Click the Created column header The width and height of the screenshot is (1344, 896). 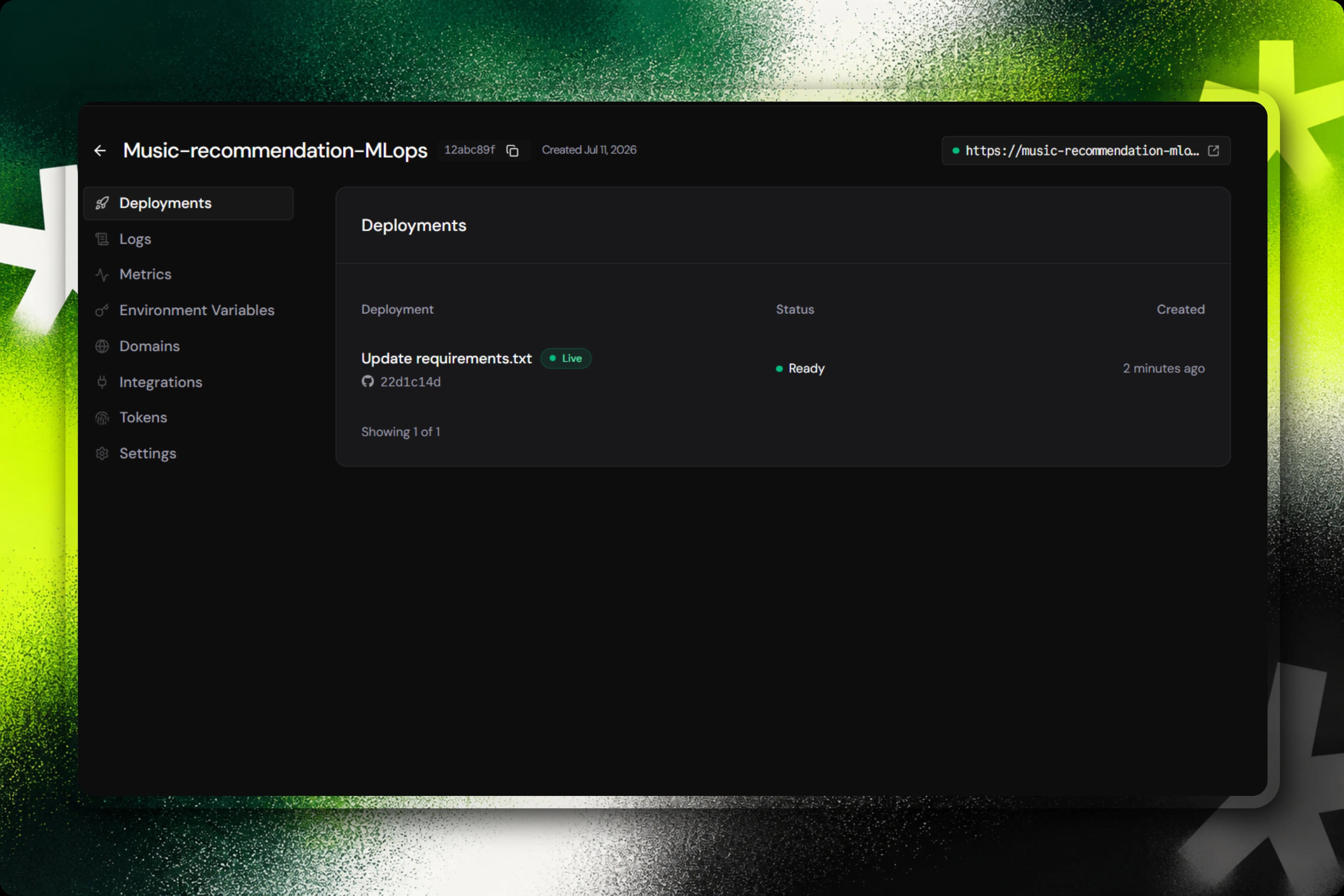point(1181,309)
